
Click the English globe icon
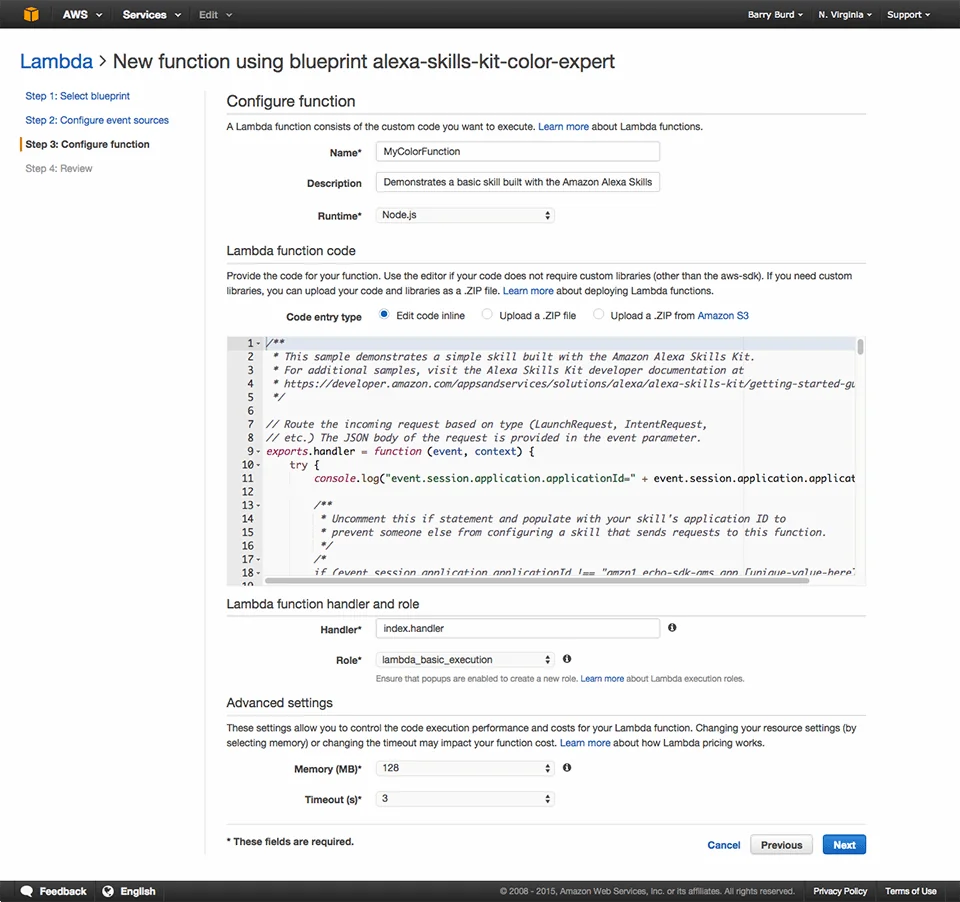(108, 891)
